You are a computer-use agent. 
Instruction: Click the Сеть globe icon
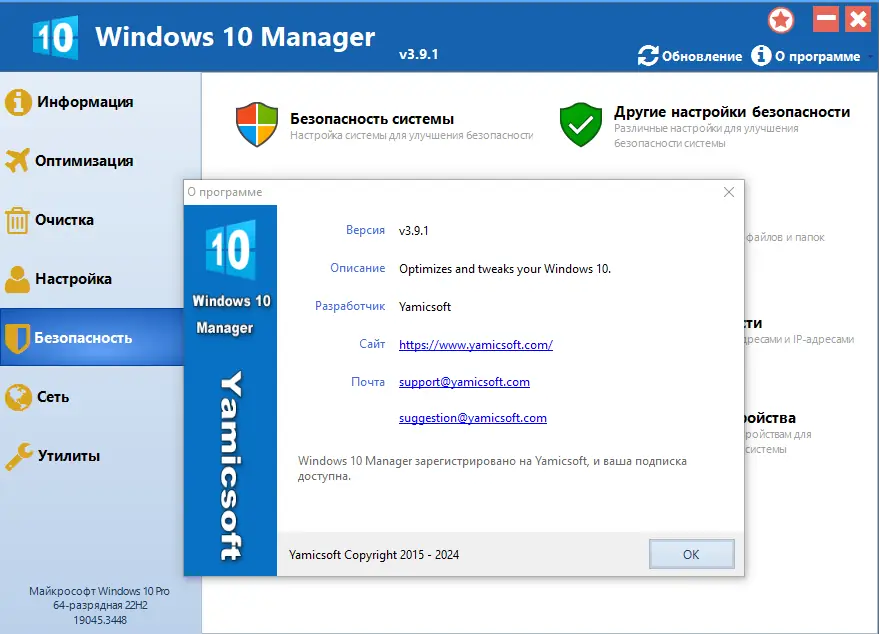click(x=18, y=397)
